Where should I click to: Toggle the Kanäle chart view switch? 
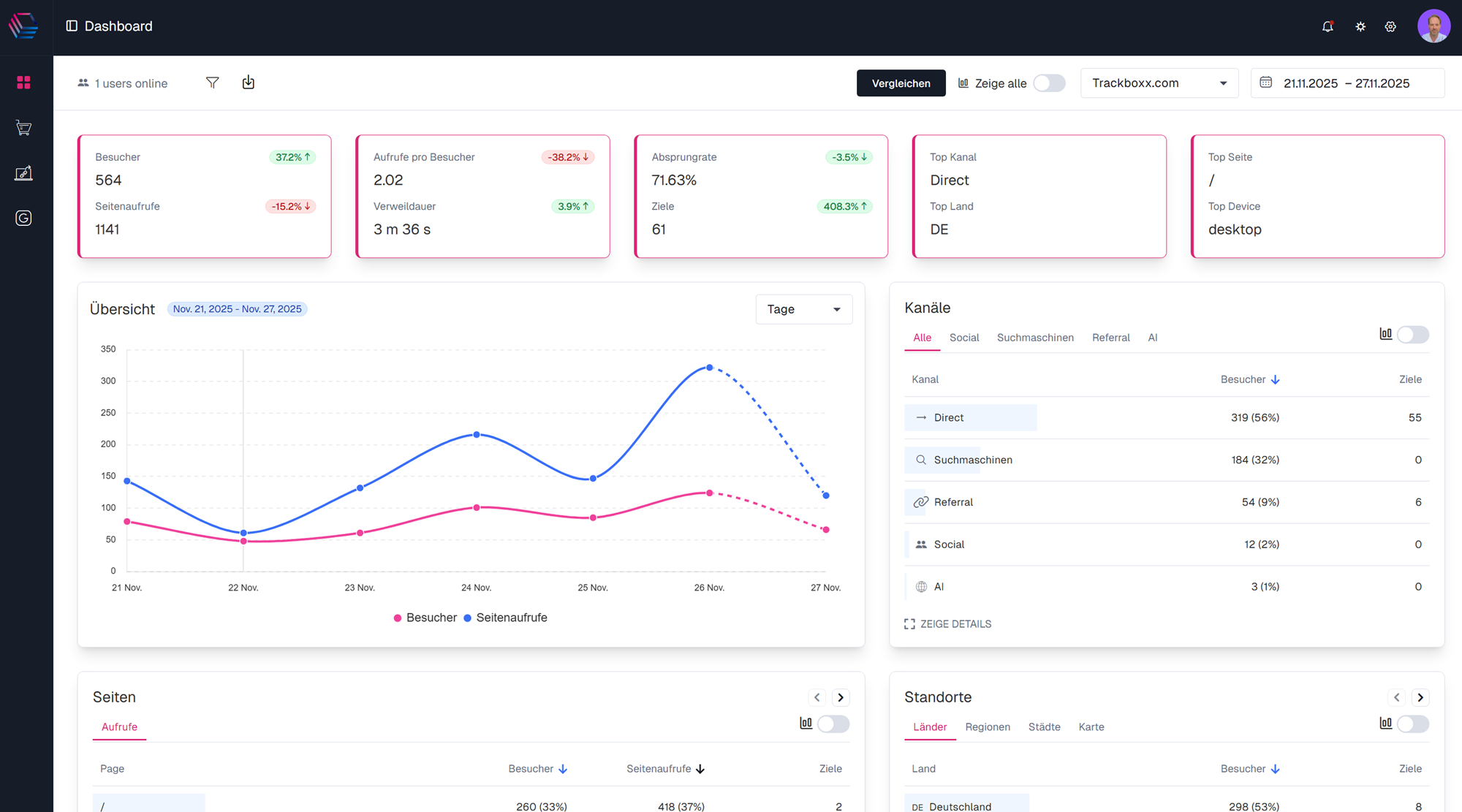coord(1412,335)
